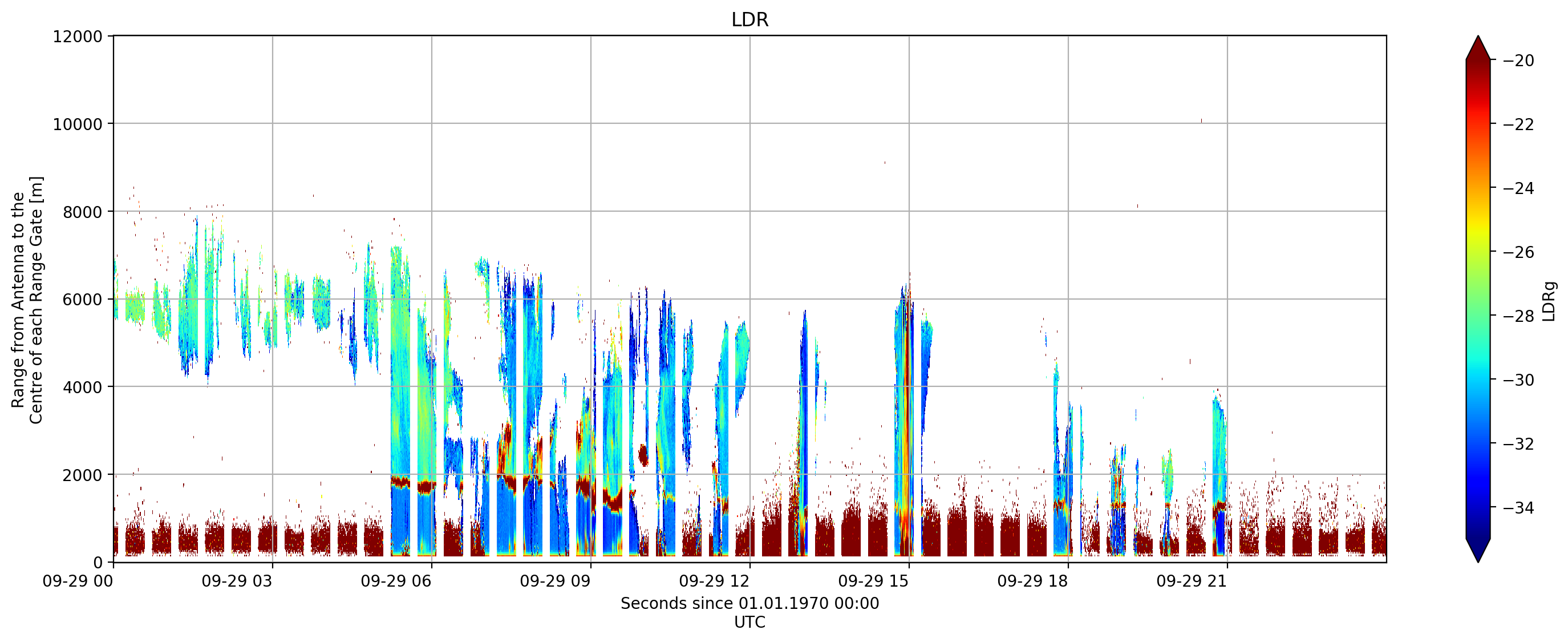1568x642 pixels.
Task: Click the colorbar tick label "−28"
Action: (x=1518, y=316)
